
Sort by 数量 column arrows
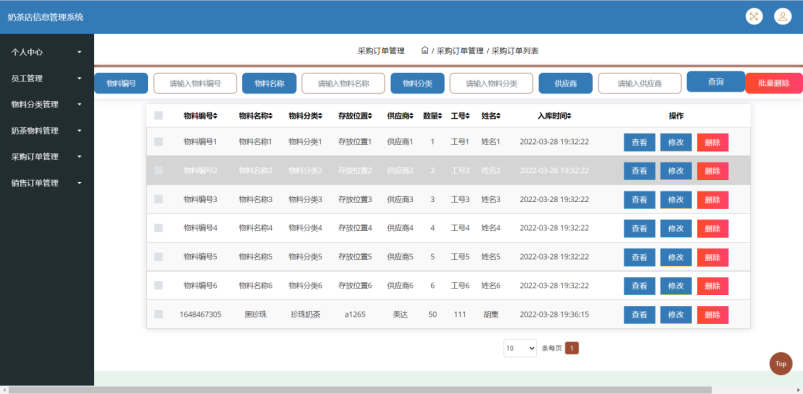coord(441,116)
